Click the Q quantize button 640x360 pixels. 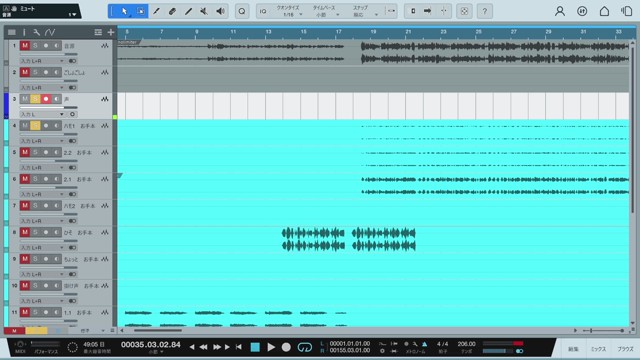point(242,11)
